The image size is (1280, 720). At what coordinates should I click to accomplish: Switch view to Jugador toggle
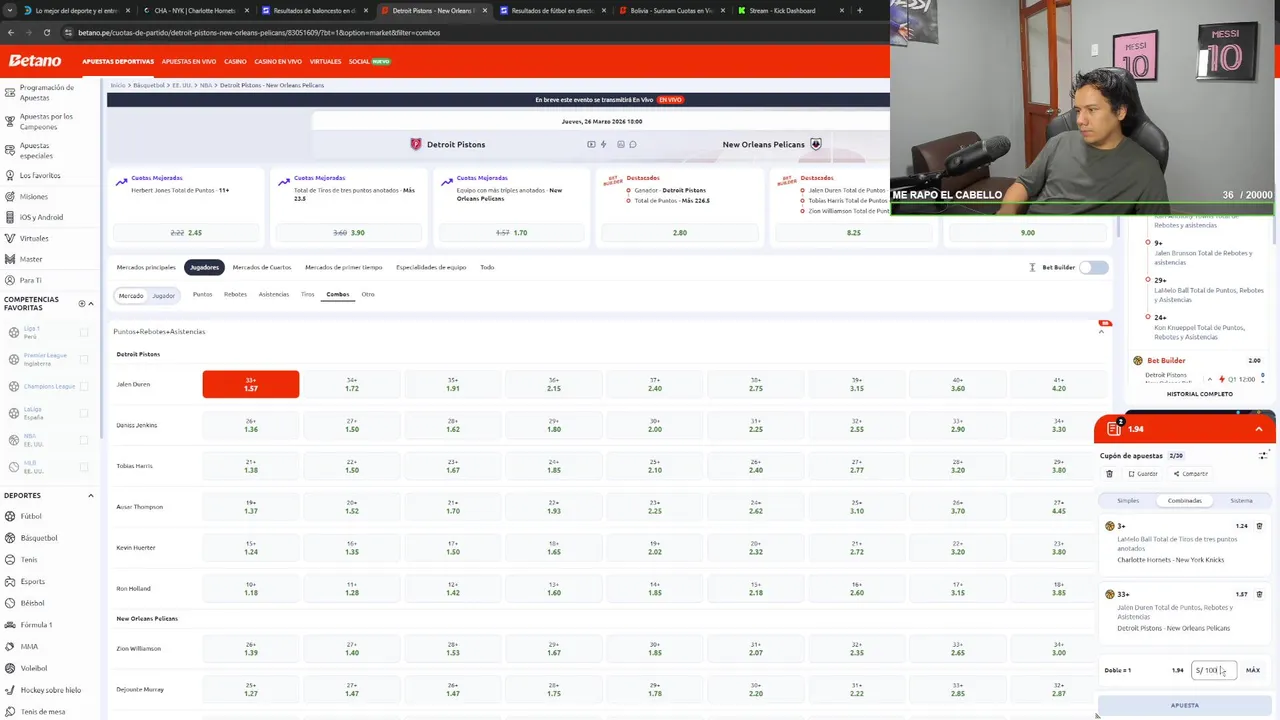(163, 295)
